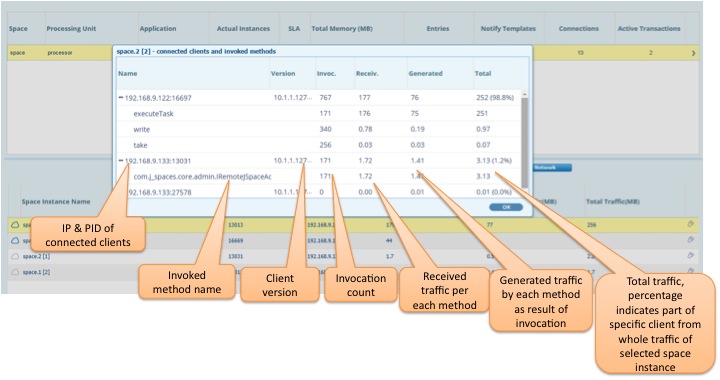Click the Space Instance Name column header
The image size is (720, 380).
[x=56, y=201]
